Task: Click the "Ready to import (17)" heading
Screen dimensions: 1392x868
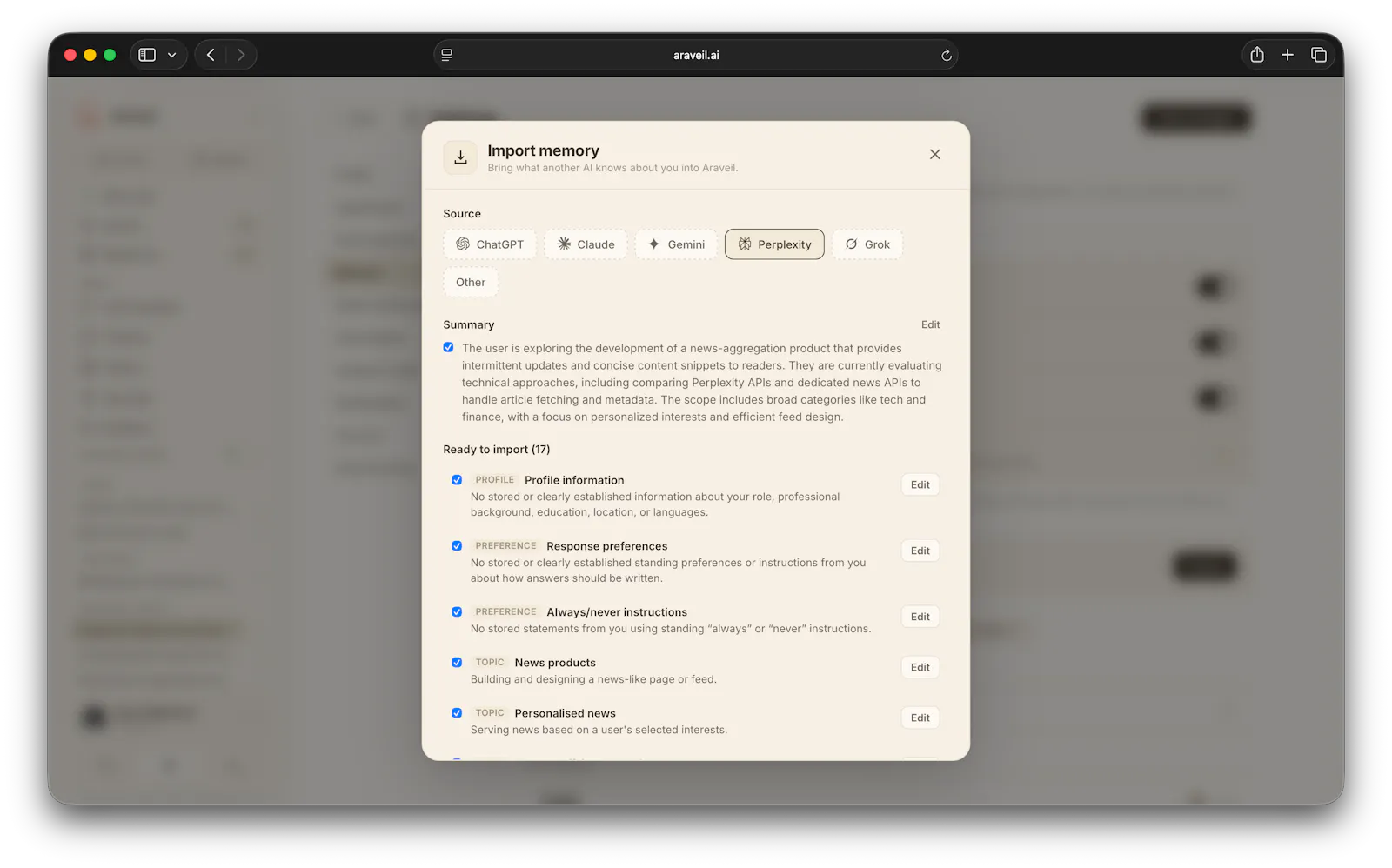Action: click(497, 450)
